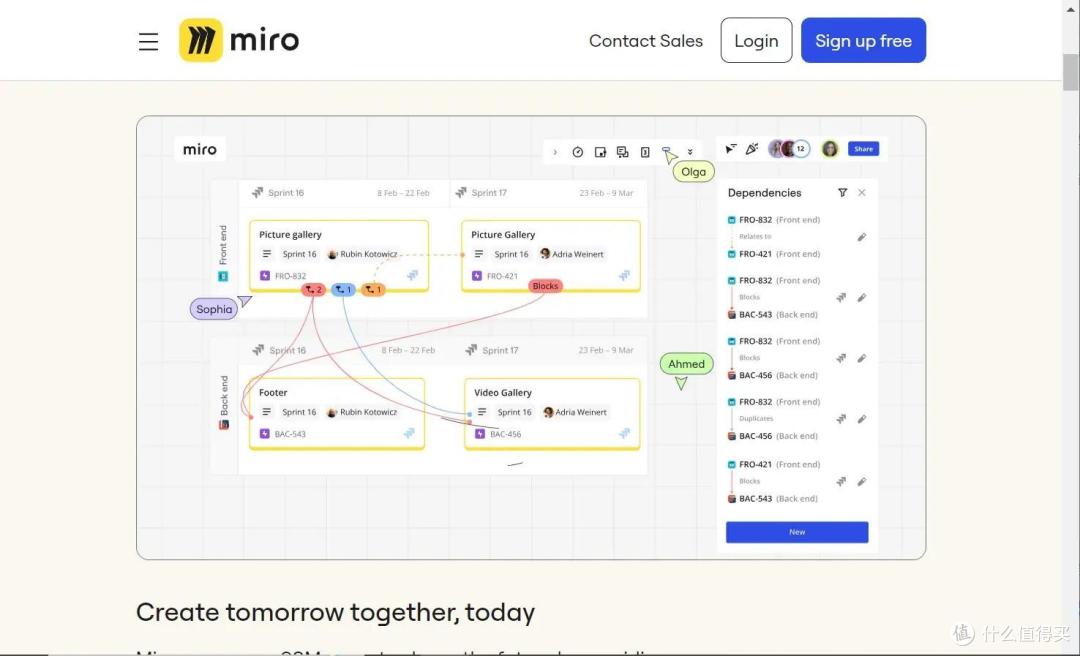Click the current user avatar

tap(830, 149)
